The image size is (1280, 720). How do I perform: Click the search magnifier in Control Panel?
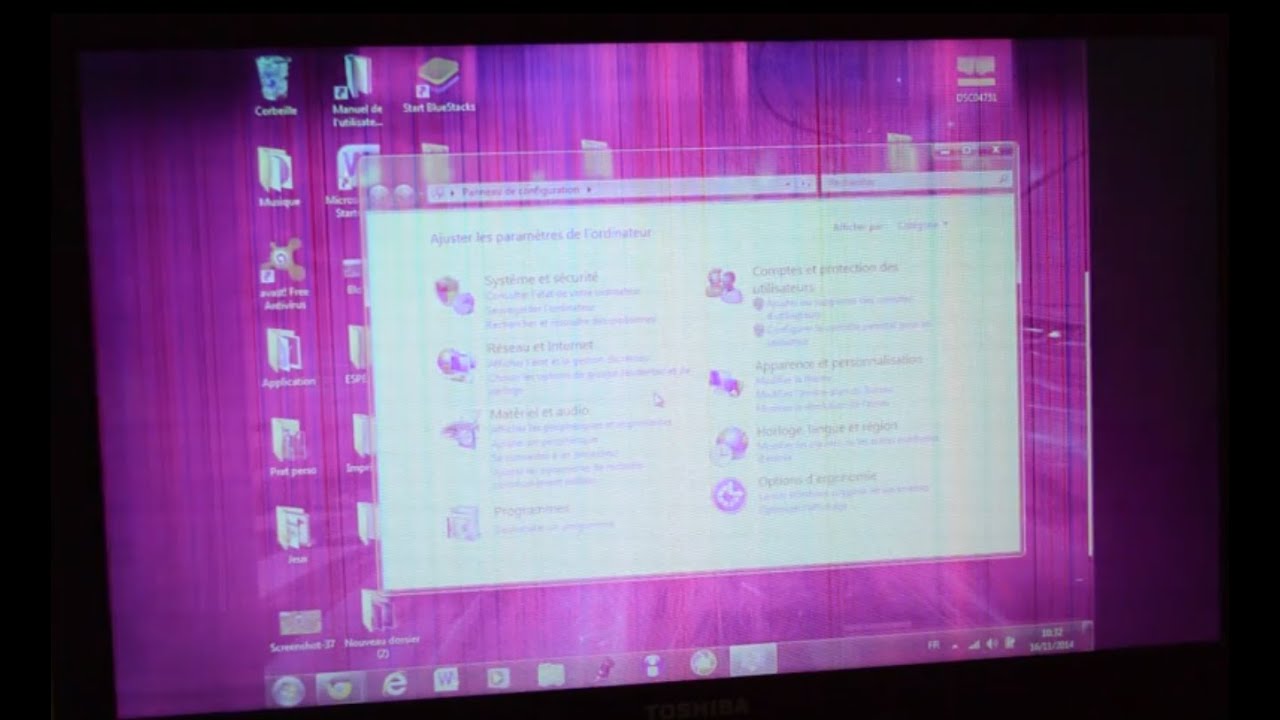tap(1002, 179)
